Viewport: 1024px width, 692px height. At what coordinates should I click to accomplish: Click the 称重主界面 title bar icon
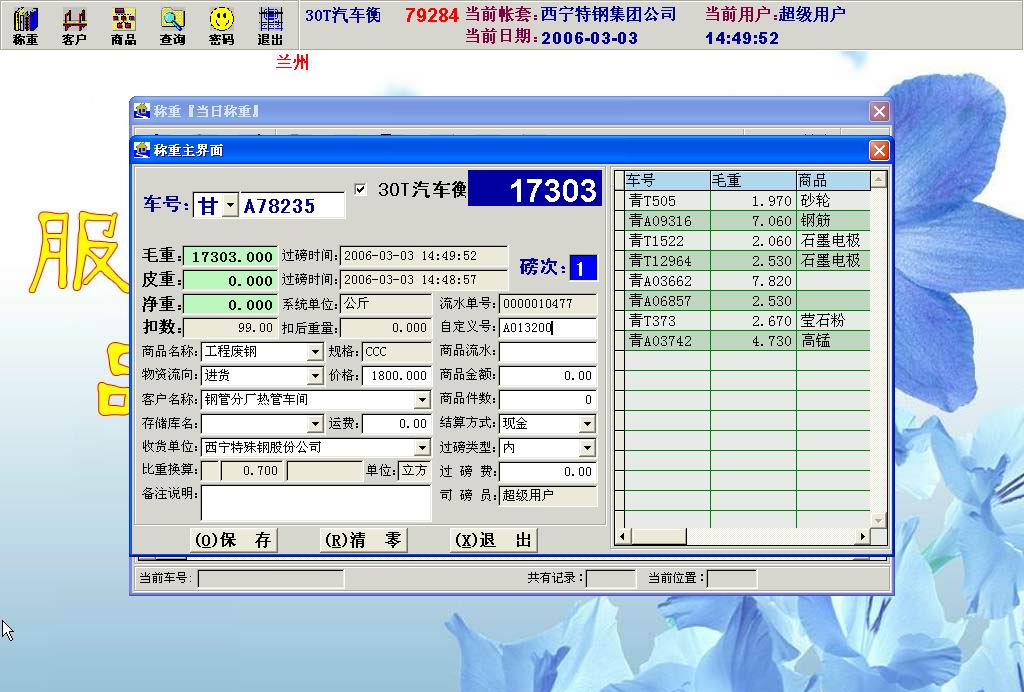pos(142,150)
